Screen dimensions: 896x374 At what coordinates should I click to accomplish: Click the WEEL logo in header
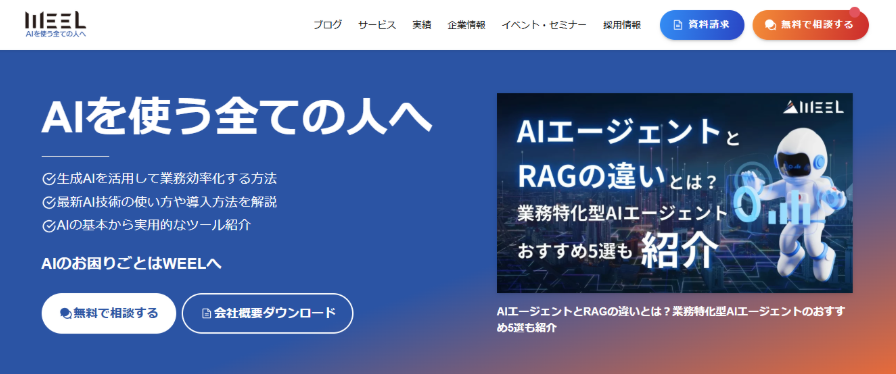pyautogui.click(x=55, y=25)
